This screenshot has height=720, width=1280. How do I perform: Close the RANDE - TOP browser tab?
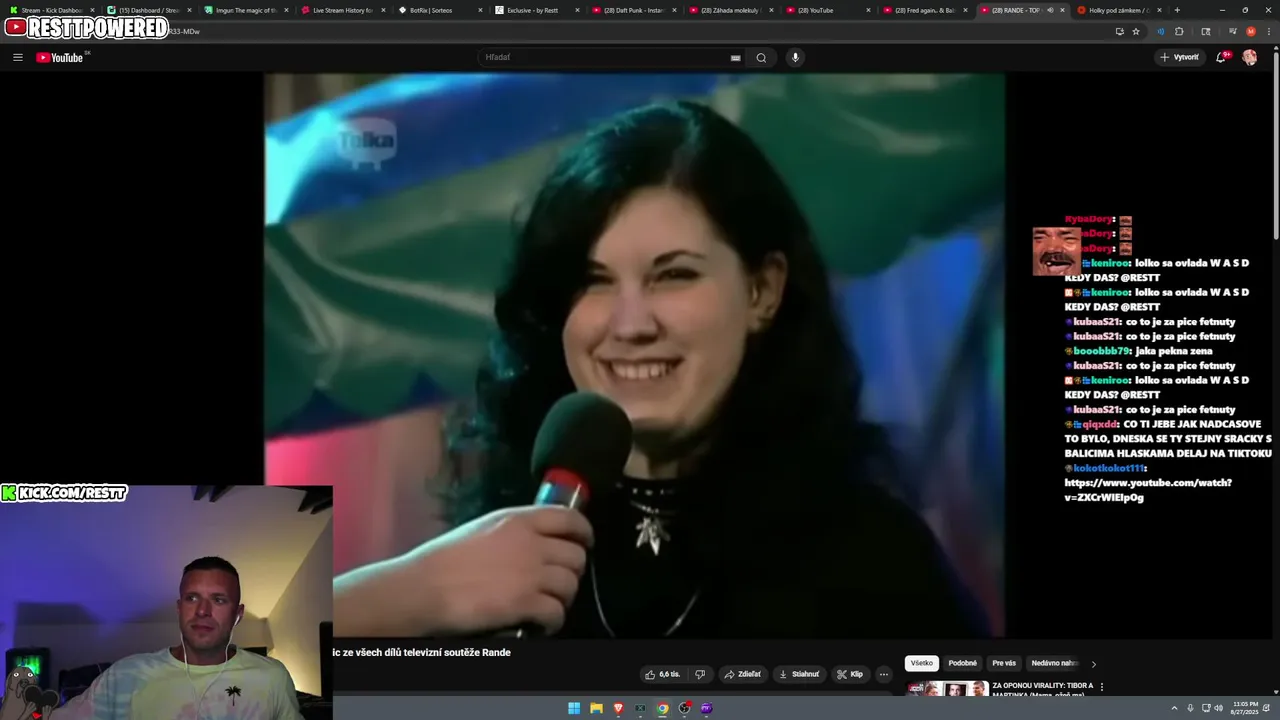(x=1062, y=10)
